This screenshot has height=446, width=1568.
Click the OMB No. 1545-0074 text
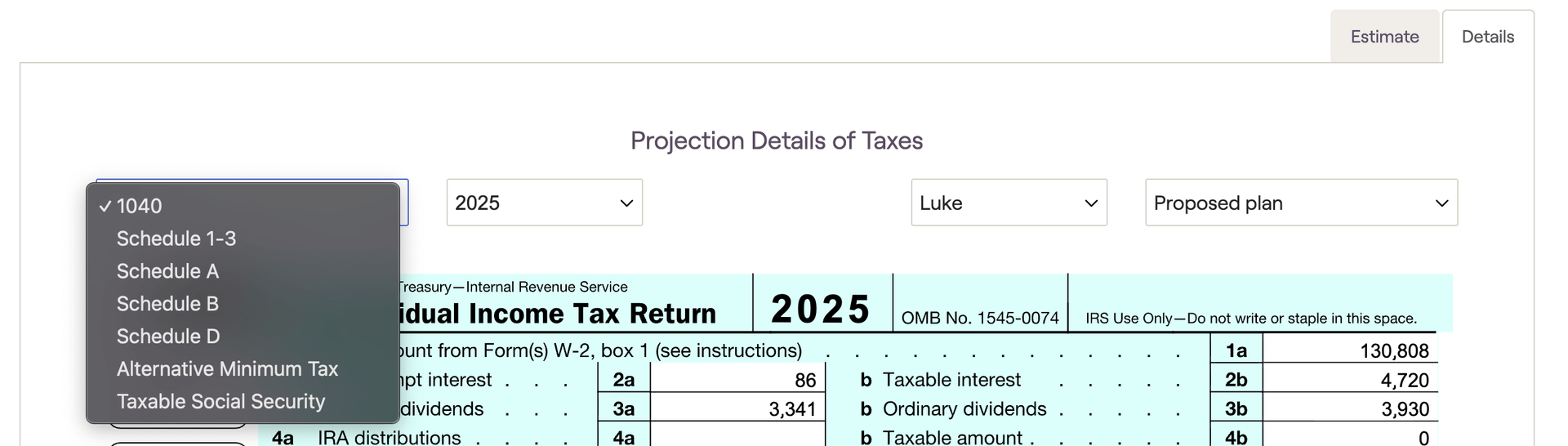[x=980, y=319]
